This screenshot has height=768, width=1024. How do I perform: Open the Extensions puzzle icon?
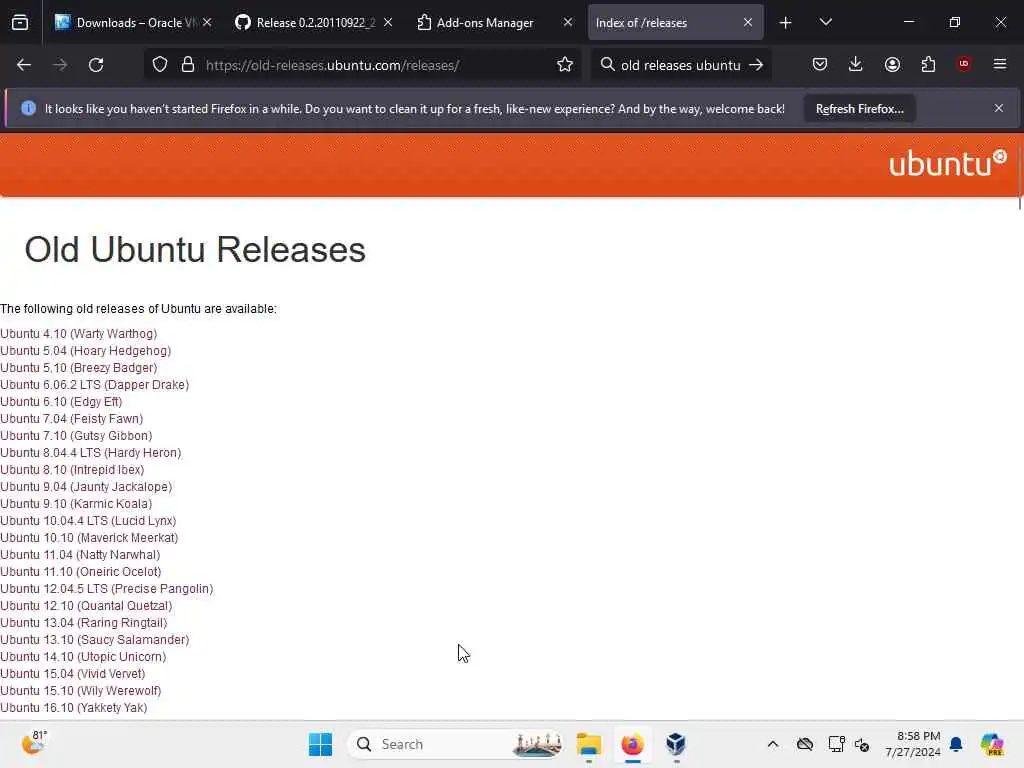[928, 64]
